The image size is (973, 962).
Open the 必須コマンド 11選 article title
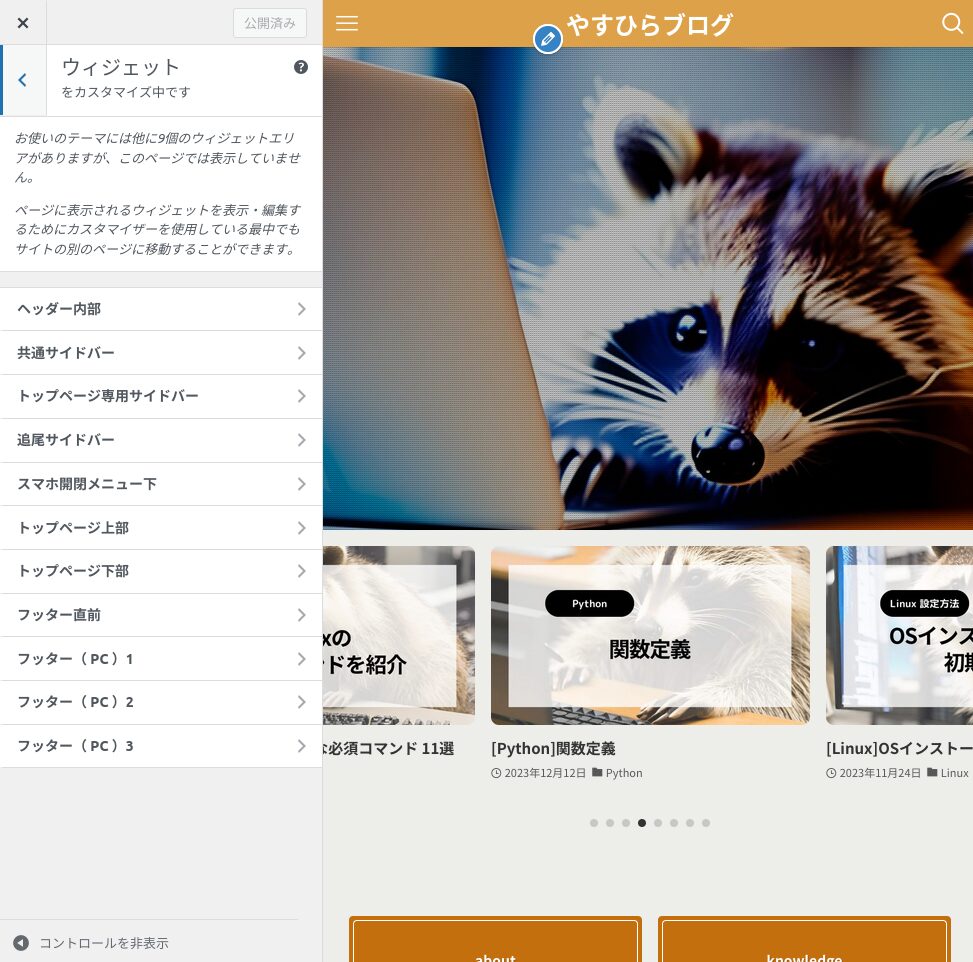[x=389, y=748]
